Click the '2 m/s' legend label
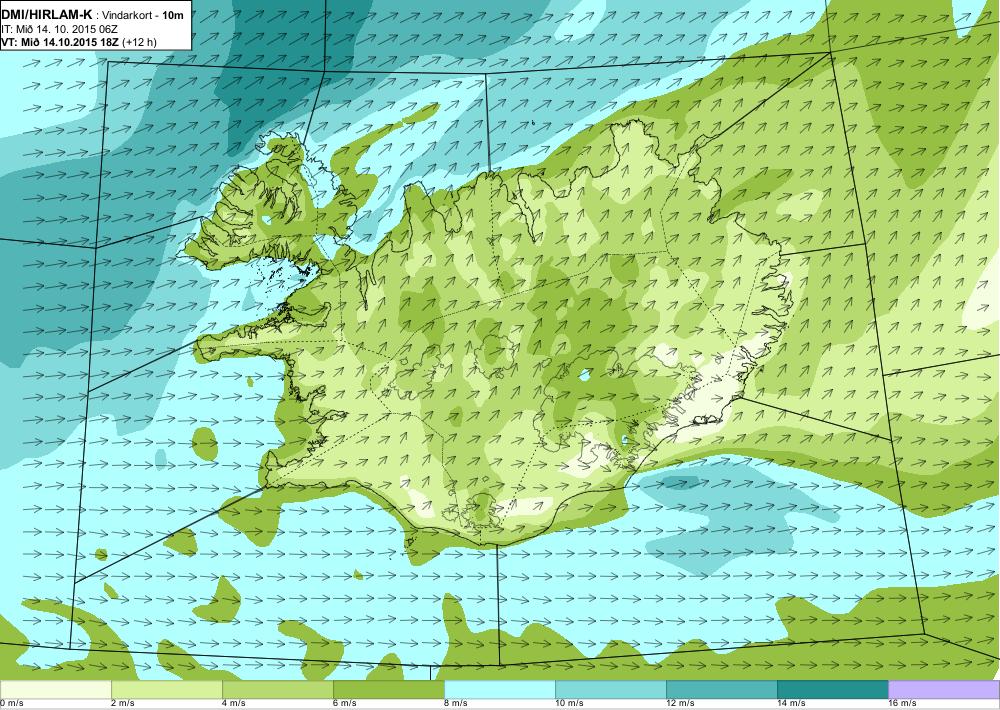Image resolution: width=1000 pixels, height=710 pixels. click(x=124, y=704)
